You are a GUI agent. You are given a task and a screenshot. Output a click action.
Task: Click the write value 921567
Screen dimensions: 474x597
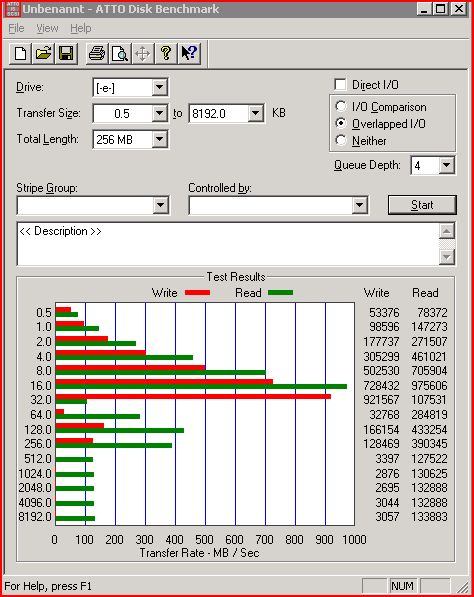(x=381, y=400)
